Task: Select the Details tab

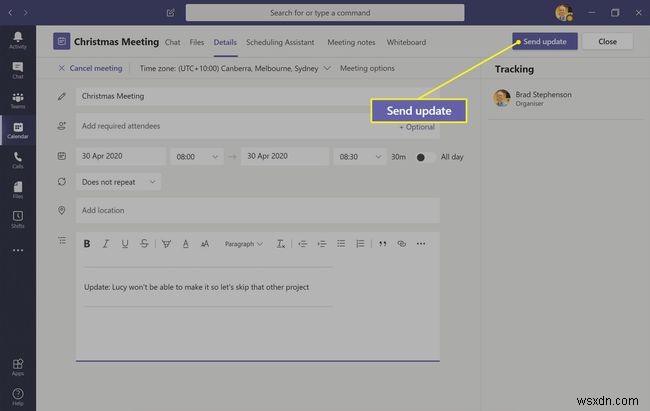Action: pyautogui.click(x=225, y=42)
